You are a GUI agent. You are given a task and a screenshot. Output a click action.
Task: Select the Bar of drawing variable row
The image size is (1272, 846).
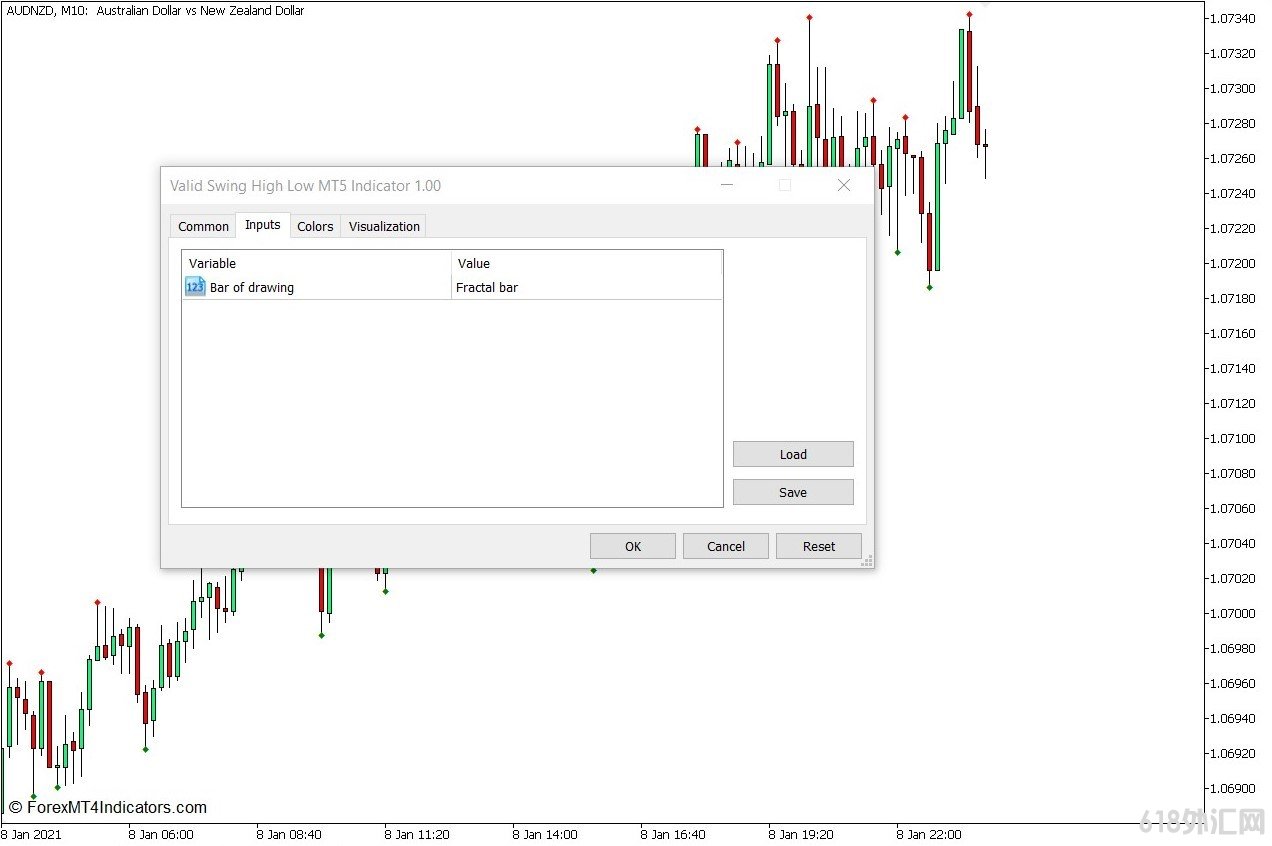pos(252,287)
